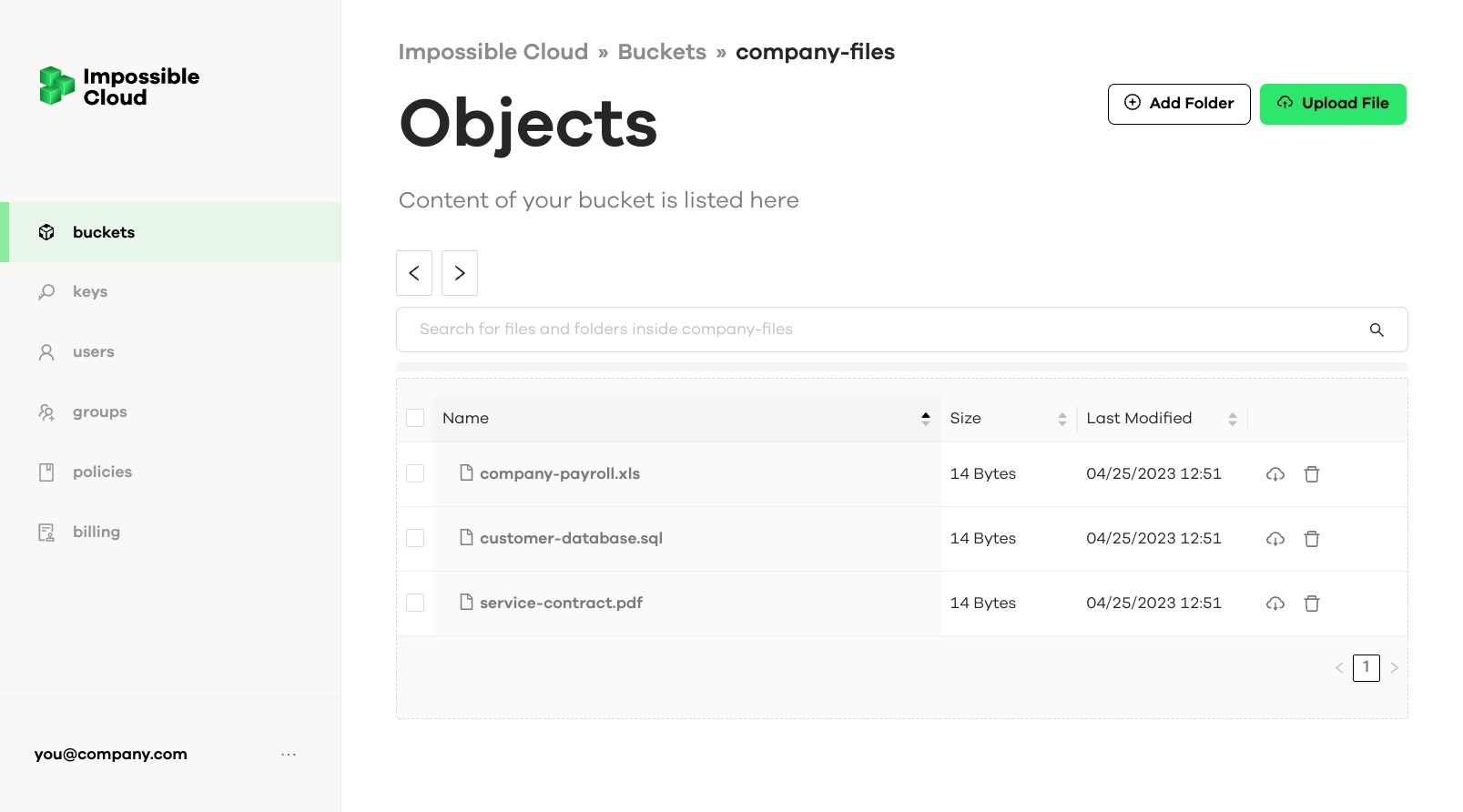Download customer-database.sql via cloud icon
This screenshot has height=812, width=1463.
[1275, 539]
